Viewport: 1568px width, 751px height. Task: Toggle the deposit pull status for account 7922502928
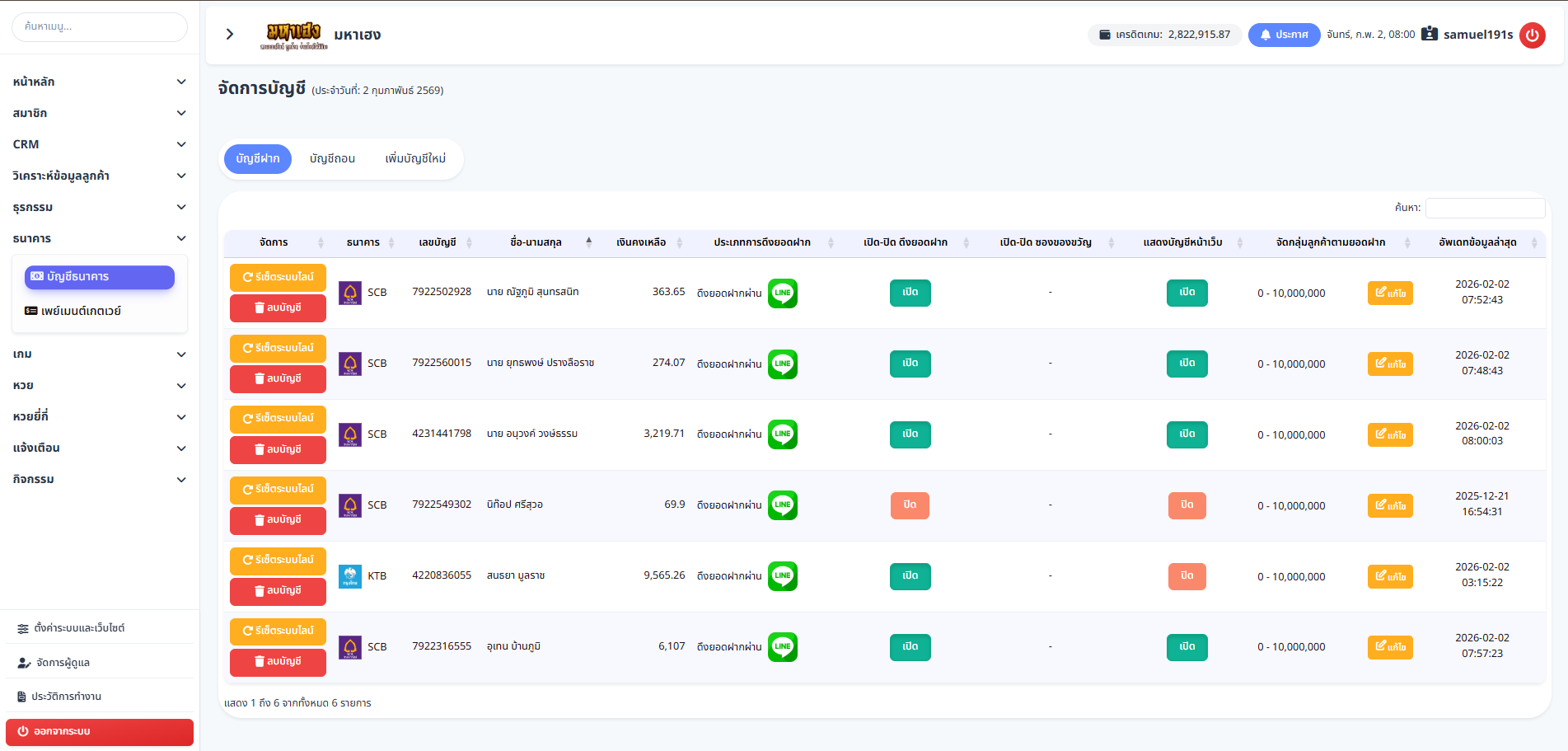pyautogui.click(x=910, y=293)
